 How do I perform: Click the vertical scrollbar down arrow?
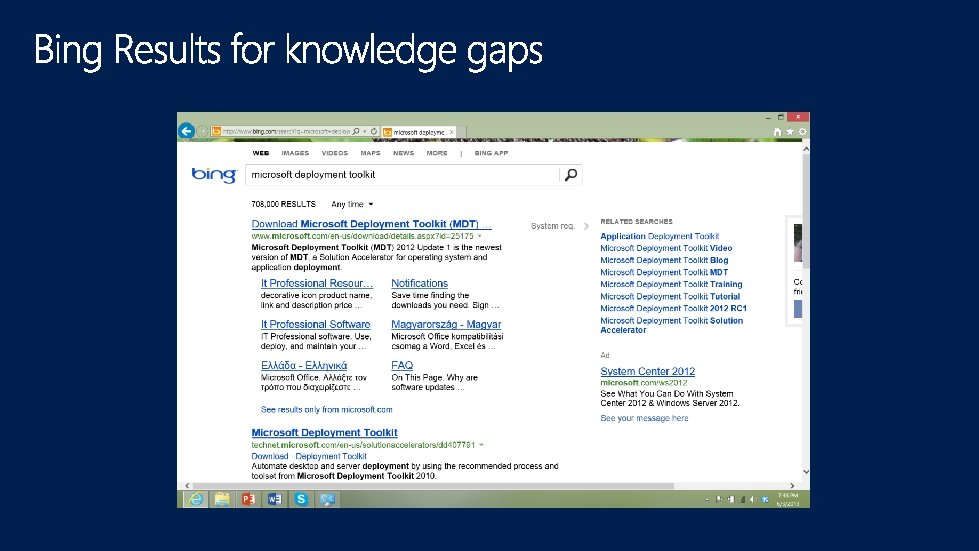[805, 472]
